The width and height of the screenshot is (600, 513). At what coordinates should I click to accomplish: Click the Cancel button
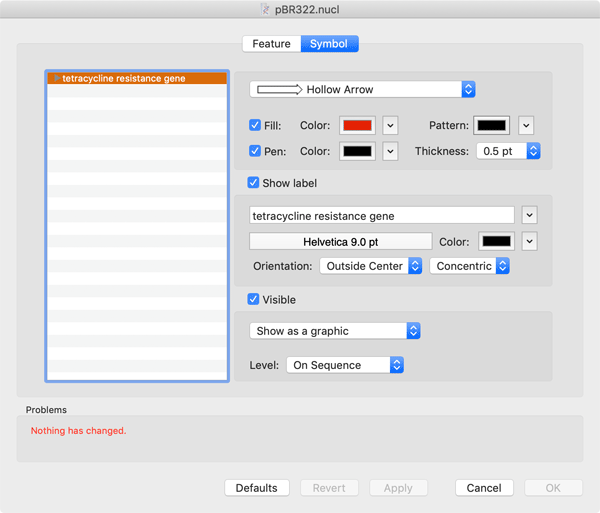pos(484,488)
